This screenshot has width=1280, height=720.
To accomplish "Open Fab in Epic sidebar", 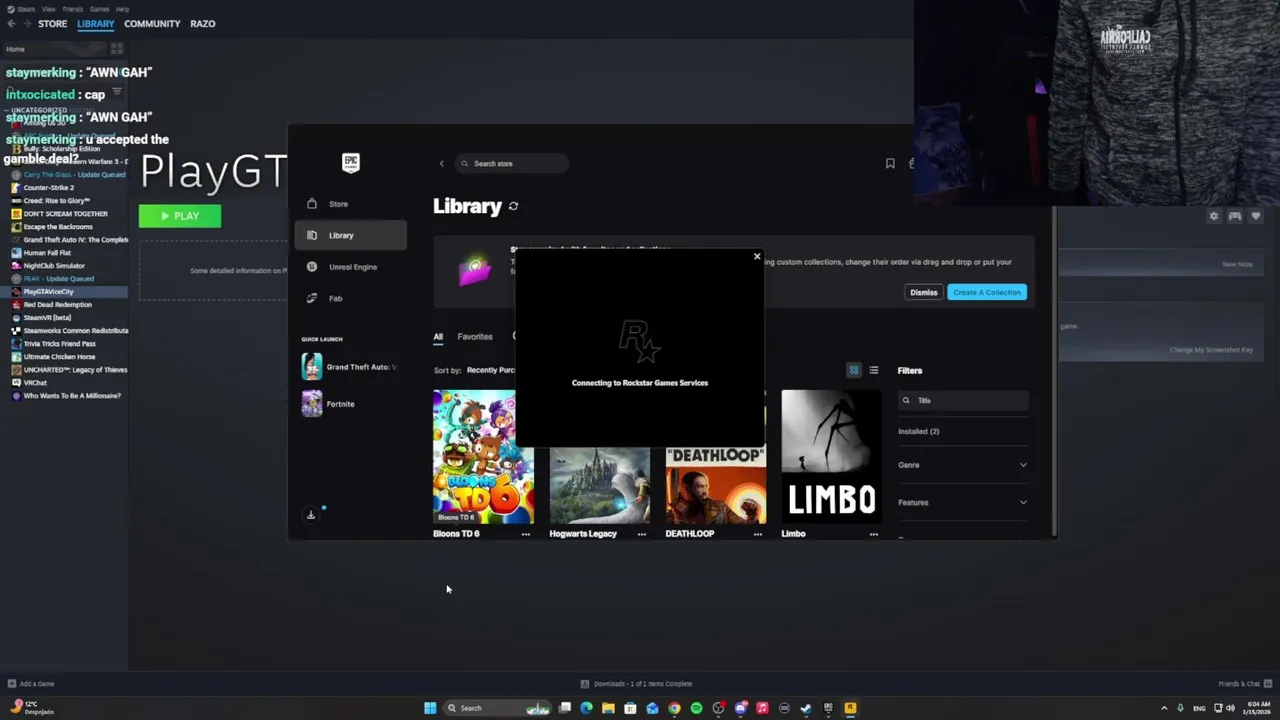I will (350, 298).
